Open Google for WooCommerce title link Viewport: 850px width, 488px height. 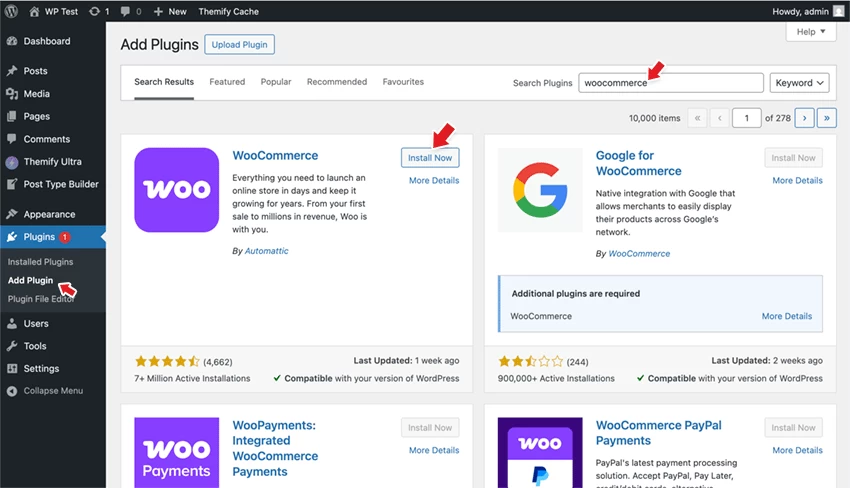click(639, 163)
